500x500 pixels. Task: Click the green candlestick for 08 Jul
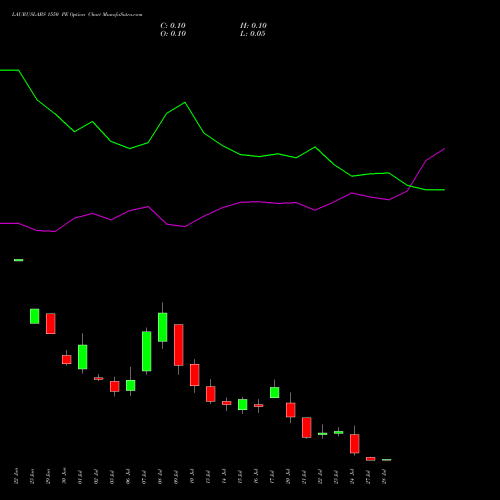pyautogui.click(x=163, y=327)
